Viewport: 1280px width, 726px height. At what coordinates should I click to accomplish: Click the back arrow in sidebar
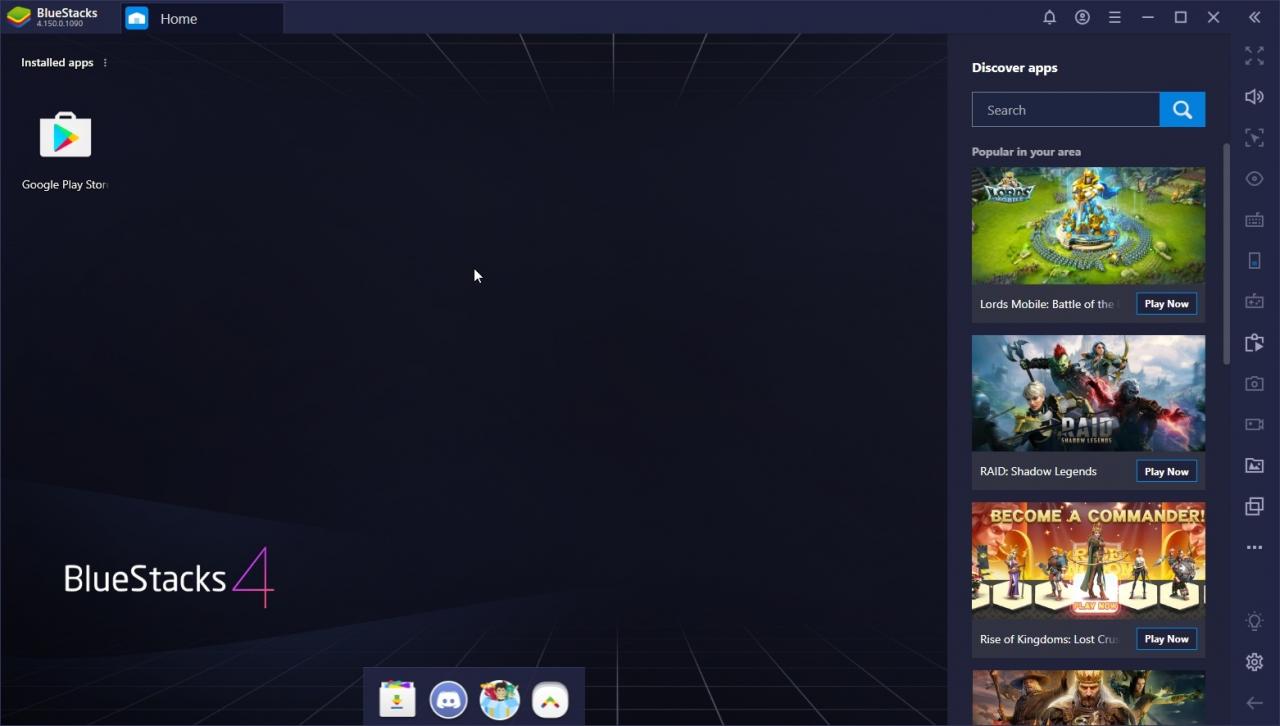[x=1254, y=703]
